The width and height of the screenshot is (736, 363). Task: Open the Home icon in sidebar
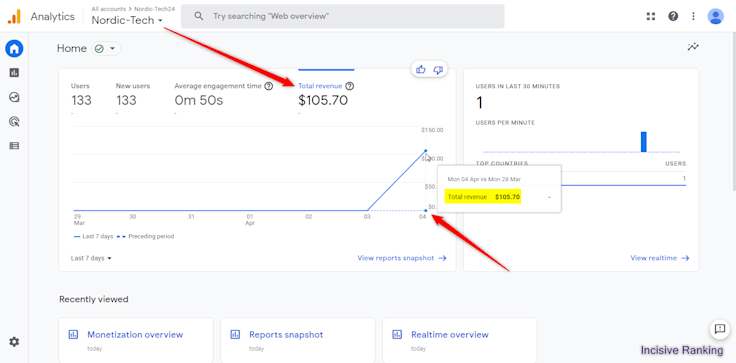(14, 48)
